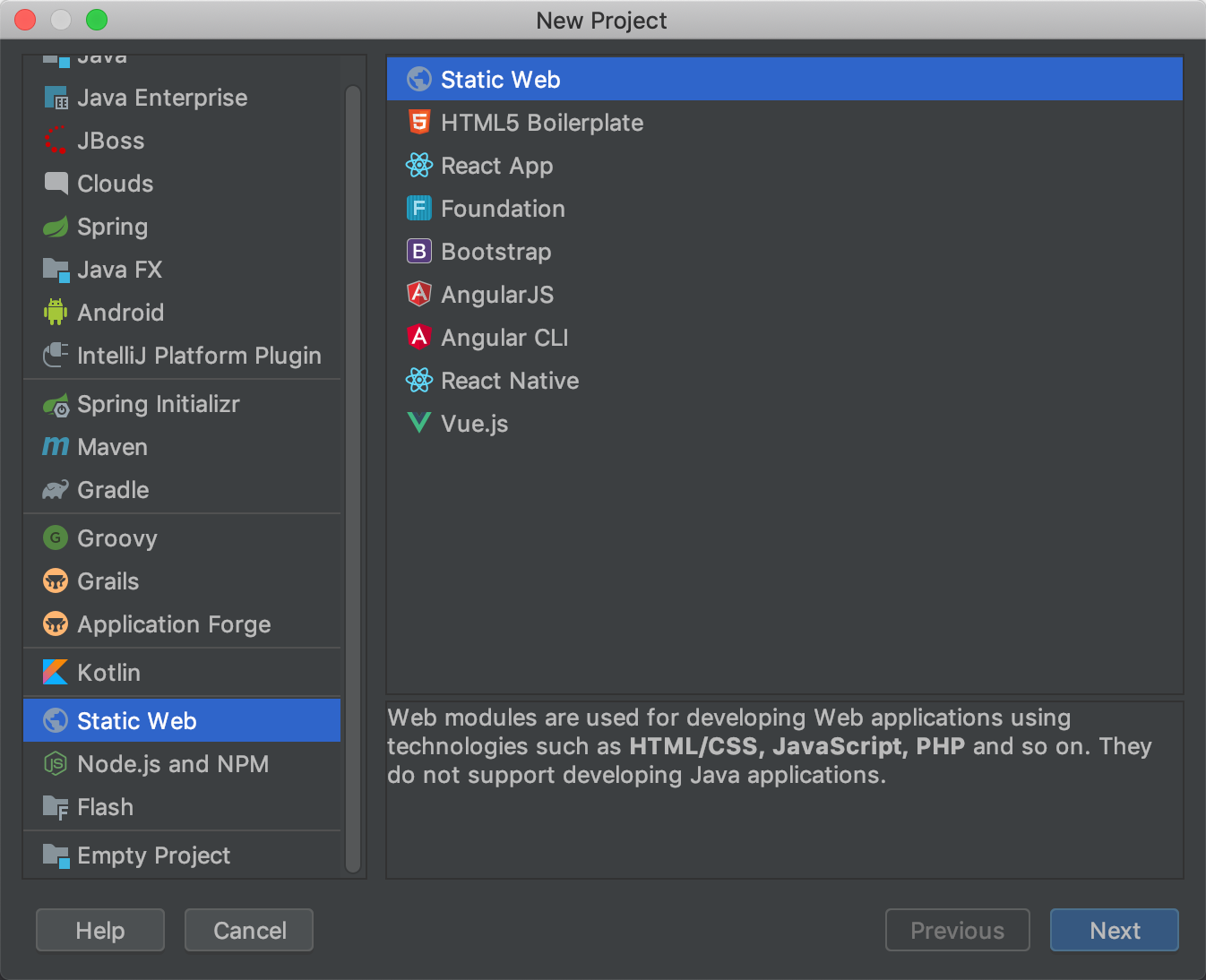Click the Grails orange icon
Screen dimensions: 1206x980
point(56,581)
